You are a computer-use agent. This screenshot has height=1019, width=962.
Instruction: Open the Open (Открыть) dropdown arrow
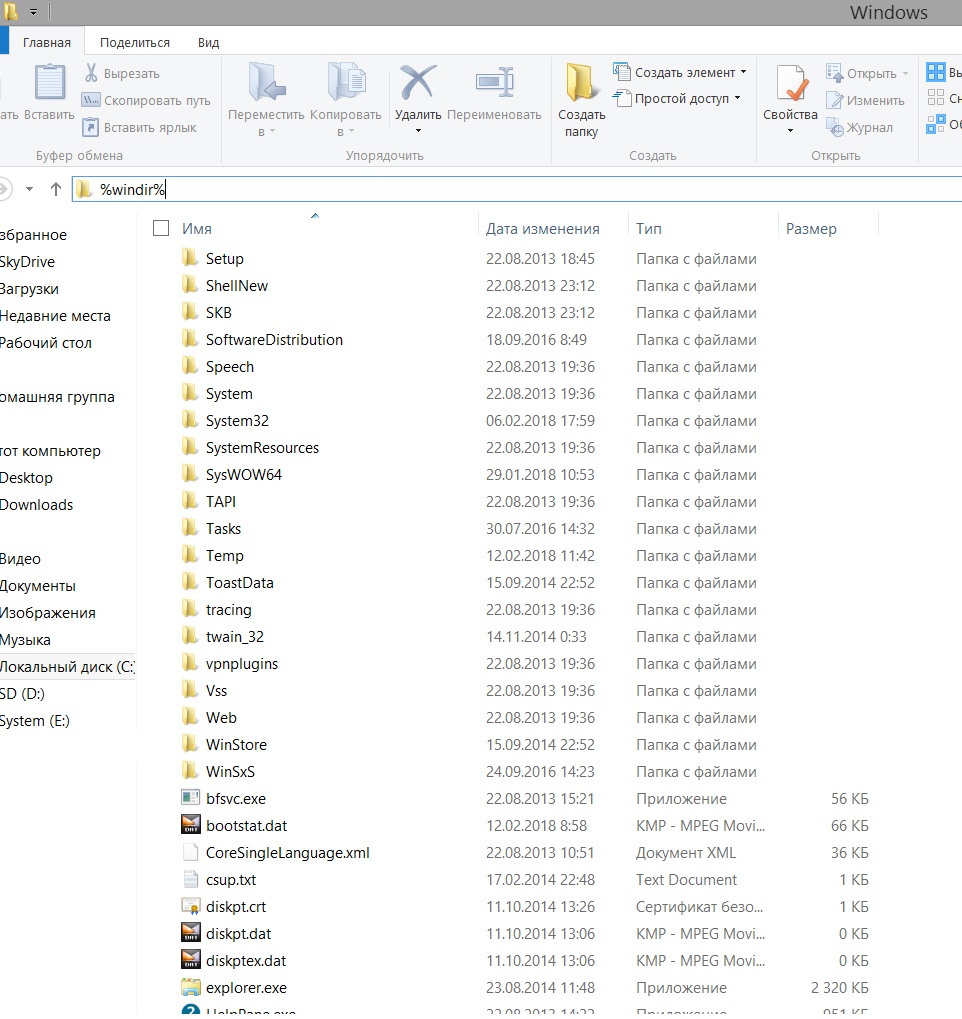(x=905, y=73)
